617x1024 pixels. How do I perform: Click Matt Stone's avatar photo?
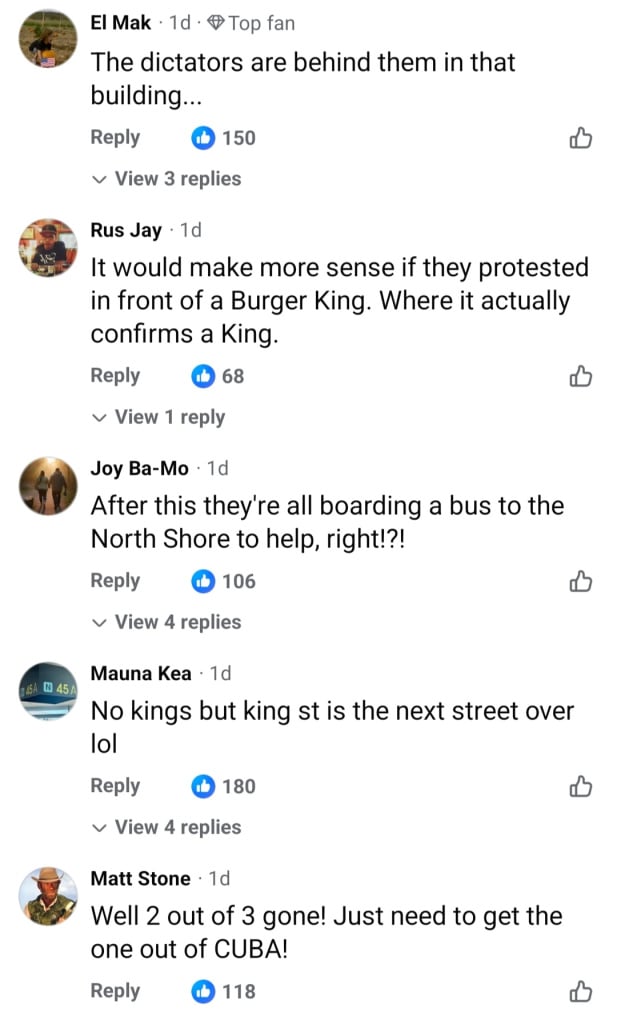pyautogui.click(x=46, y=897)
